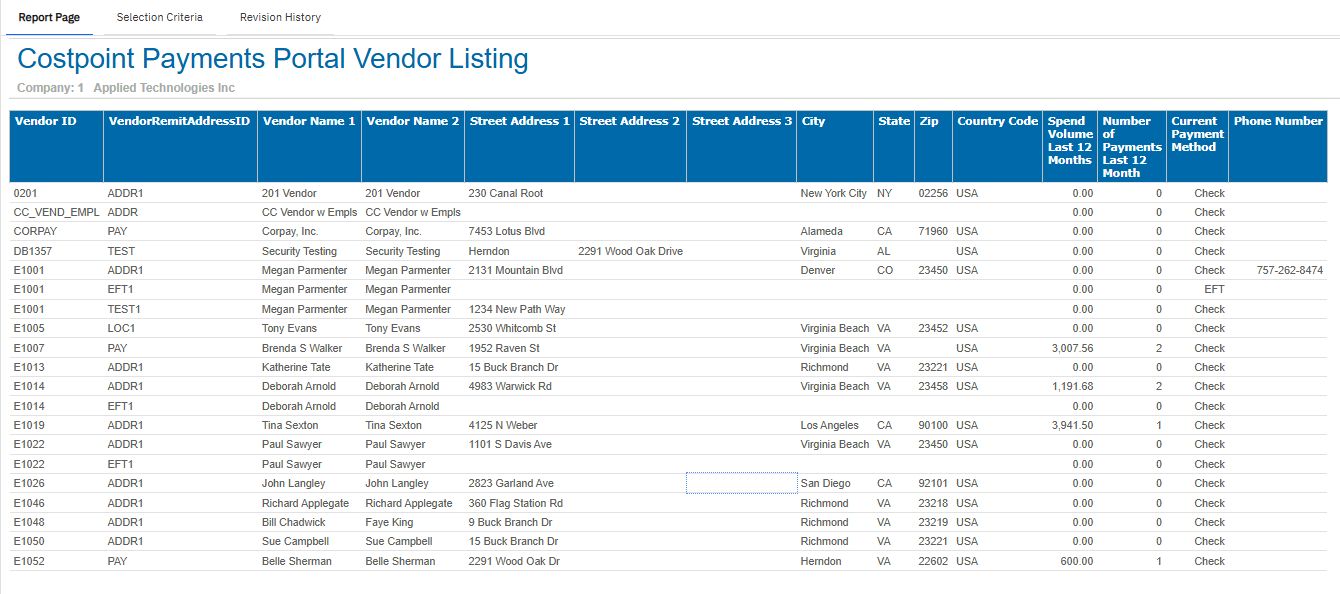
Task: Select the Los Angeles city cell
Action: tap(829, 425)
